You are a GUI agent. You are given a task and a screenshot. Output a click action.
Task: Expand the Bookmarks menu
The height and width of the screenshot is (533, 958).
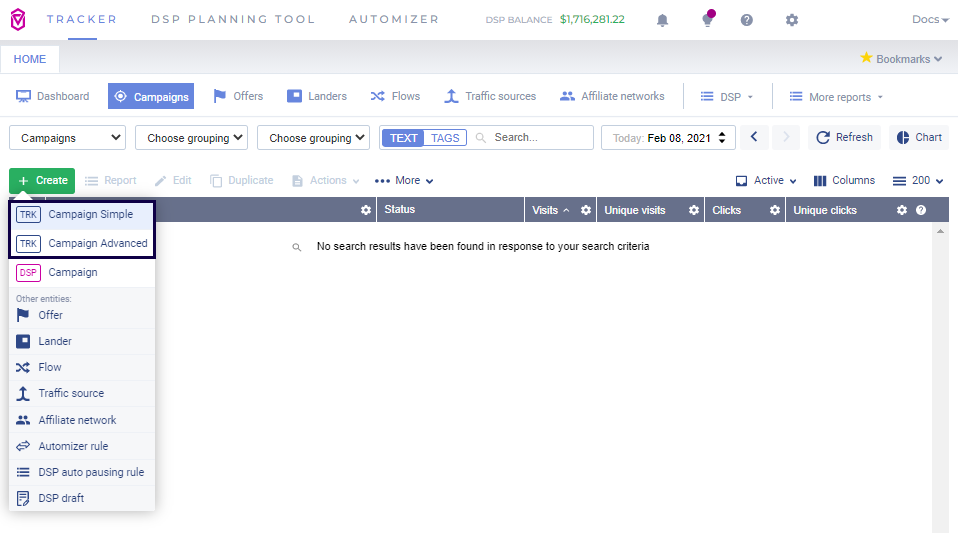[x=901, y=59]
